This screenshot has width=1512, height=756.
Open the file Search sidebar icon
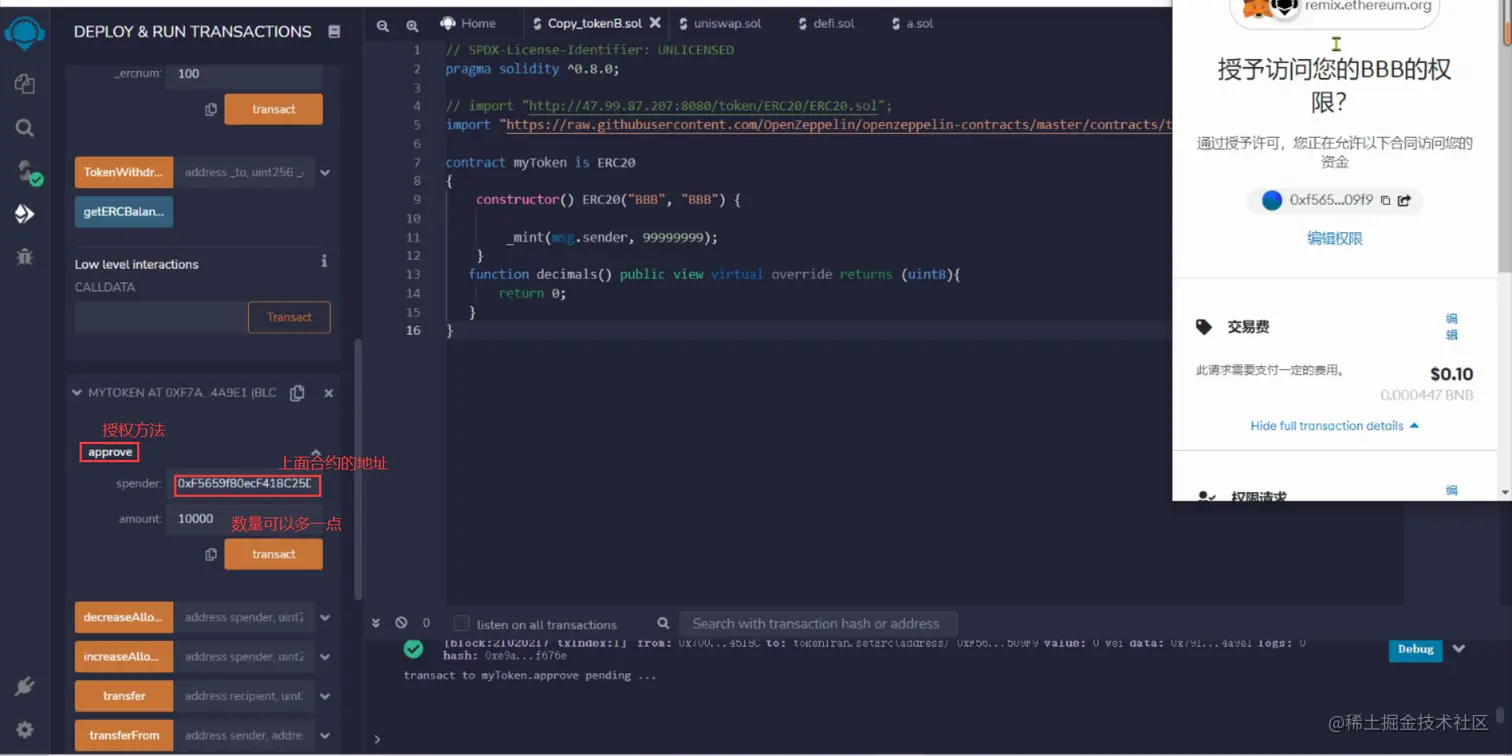25,128
